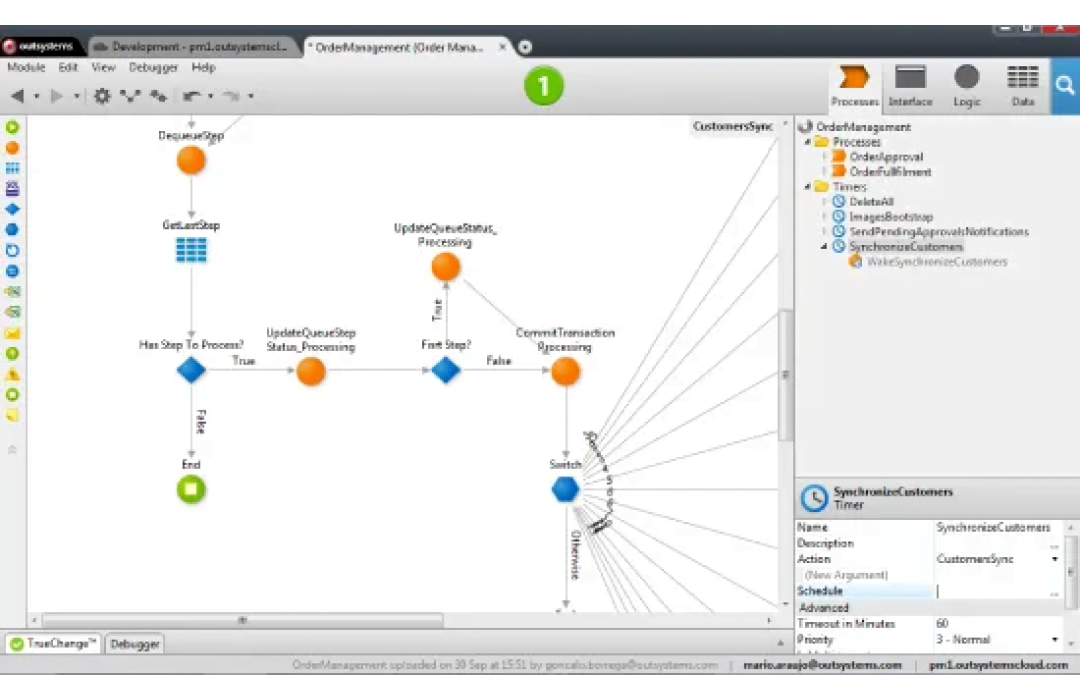Open the Debugger menu
The height and width of the screenshot is (700, 1080).
(153, 68)
